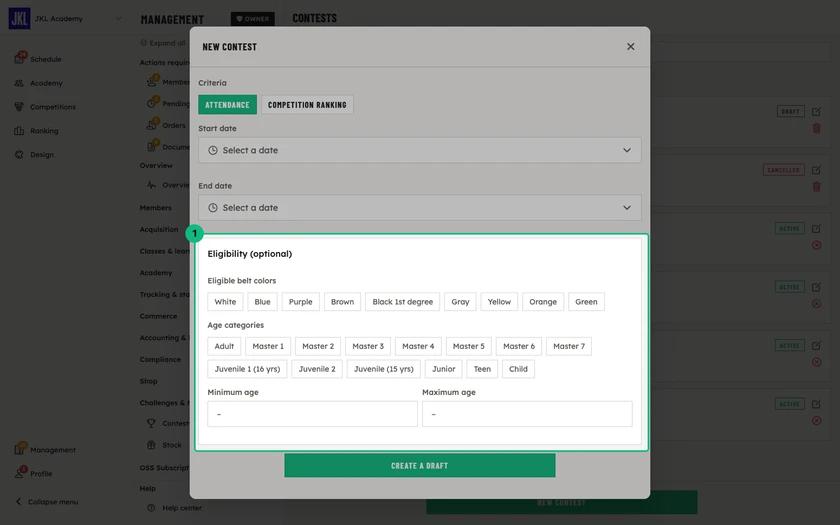Focus the Minimum age field
This screenshot has height=525, width=840.
(312, 414)
